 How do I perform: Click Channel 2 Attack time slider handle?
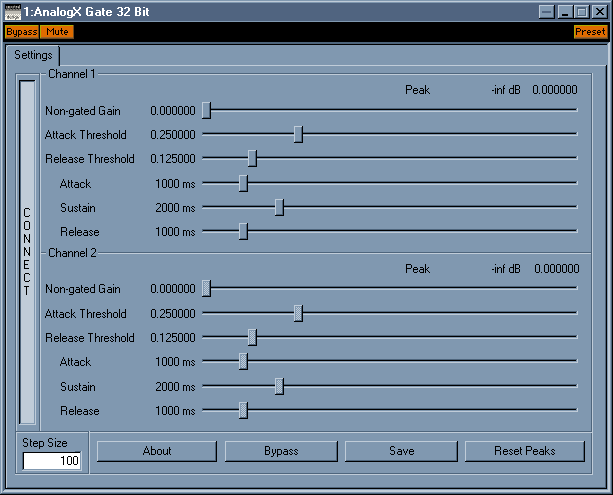coord(243,361)
